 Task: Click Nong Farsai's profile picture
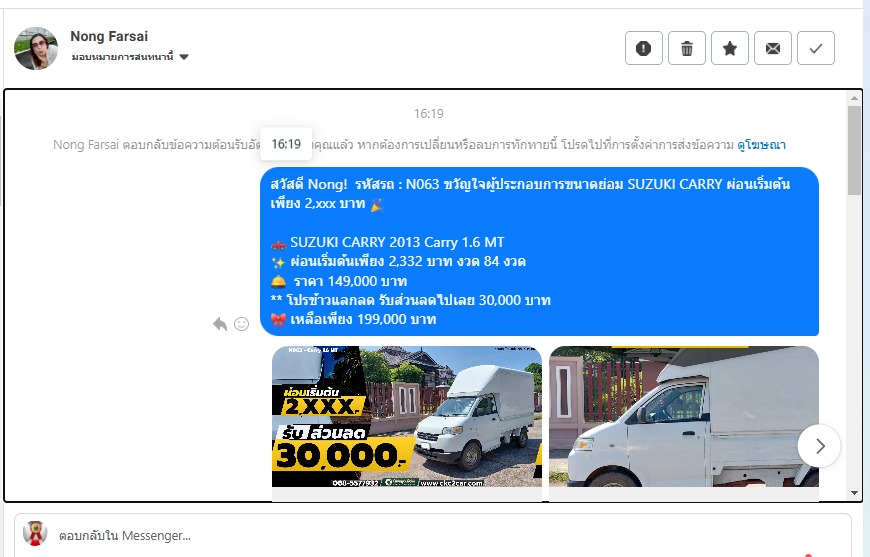tap(36, 48)
